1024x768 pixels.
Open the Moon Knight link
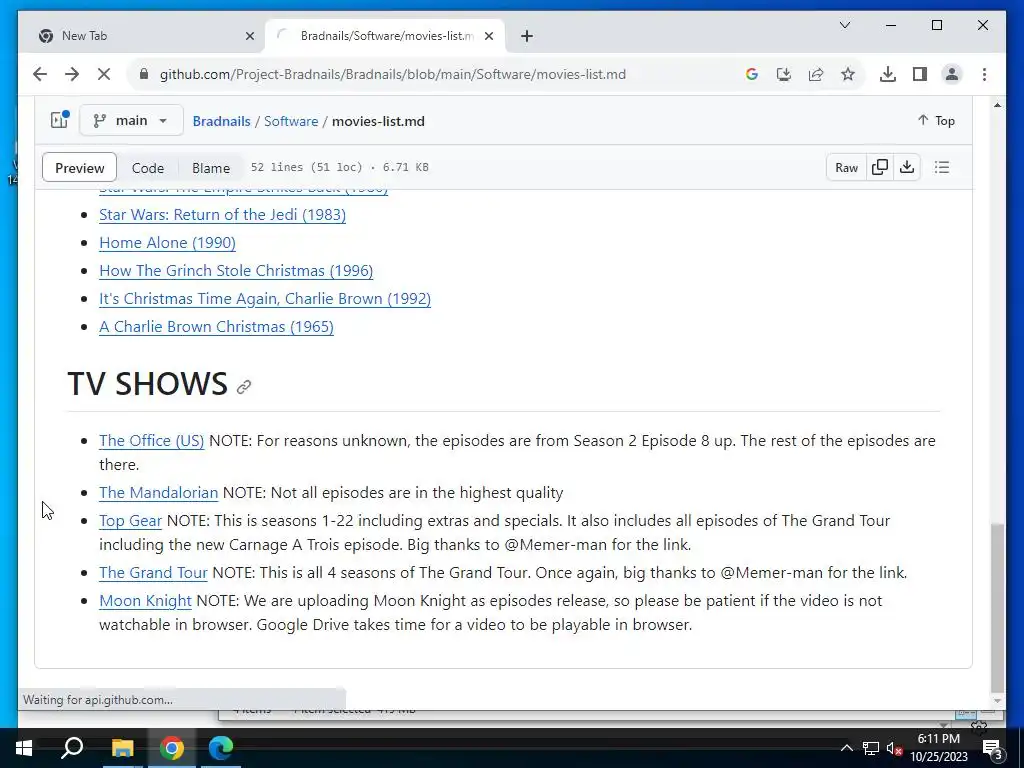pyautogui.click(x=146, y=601)
